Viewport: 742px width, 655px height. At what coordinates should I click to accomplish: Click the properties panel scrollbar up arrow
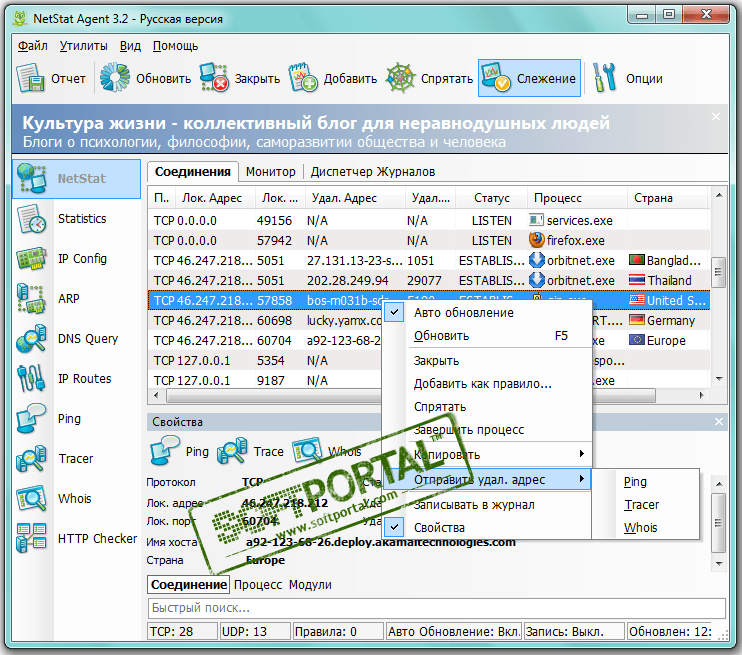[719, 483]
